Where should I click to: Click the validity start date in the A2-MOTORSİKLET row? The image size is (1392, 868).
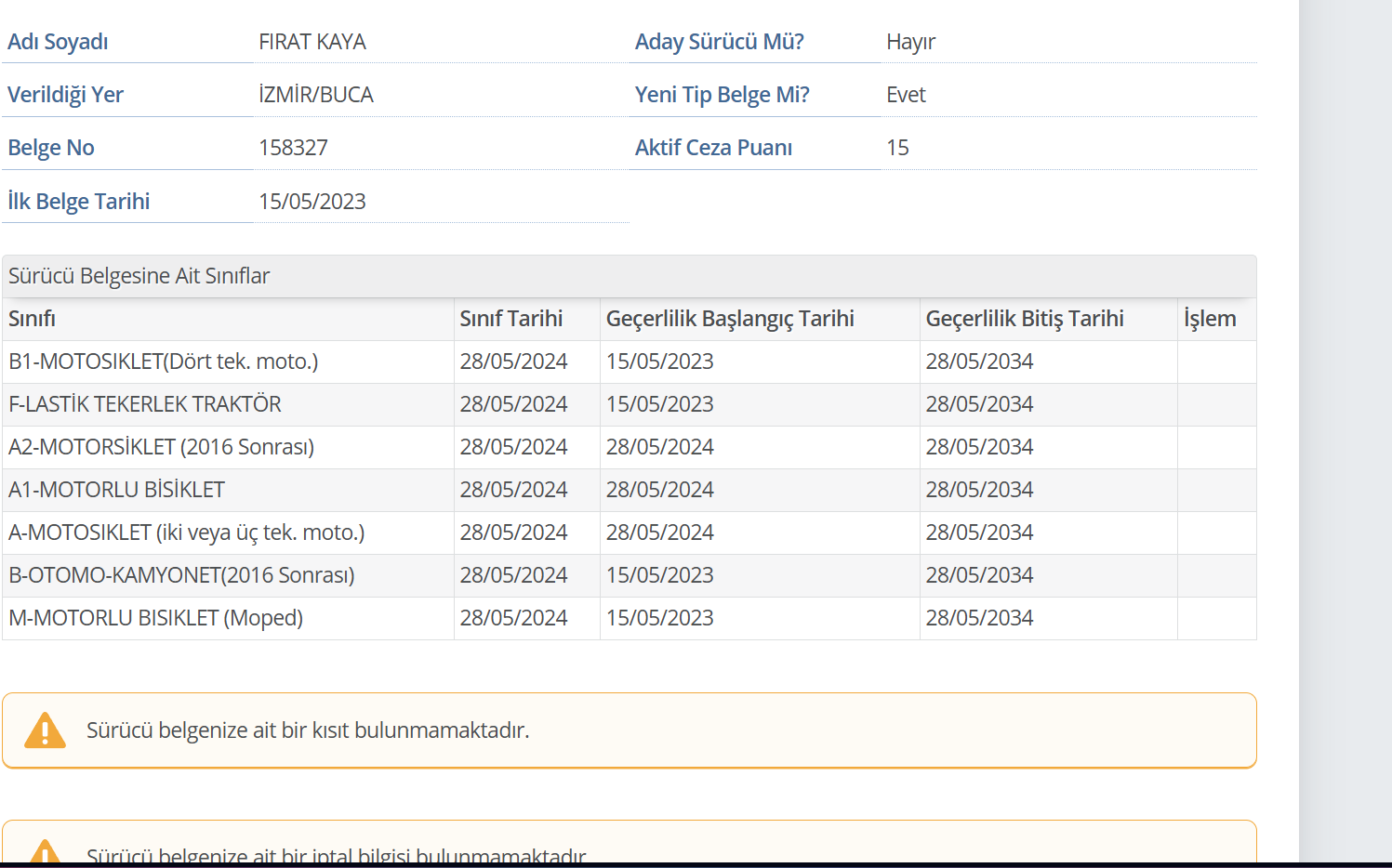click(660, 447)
